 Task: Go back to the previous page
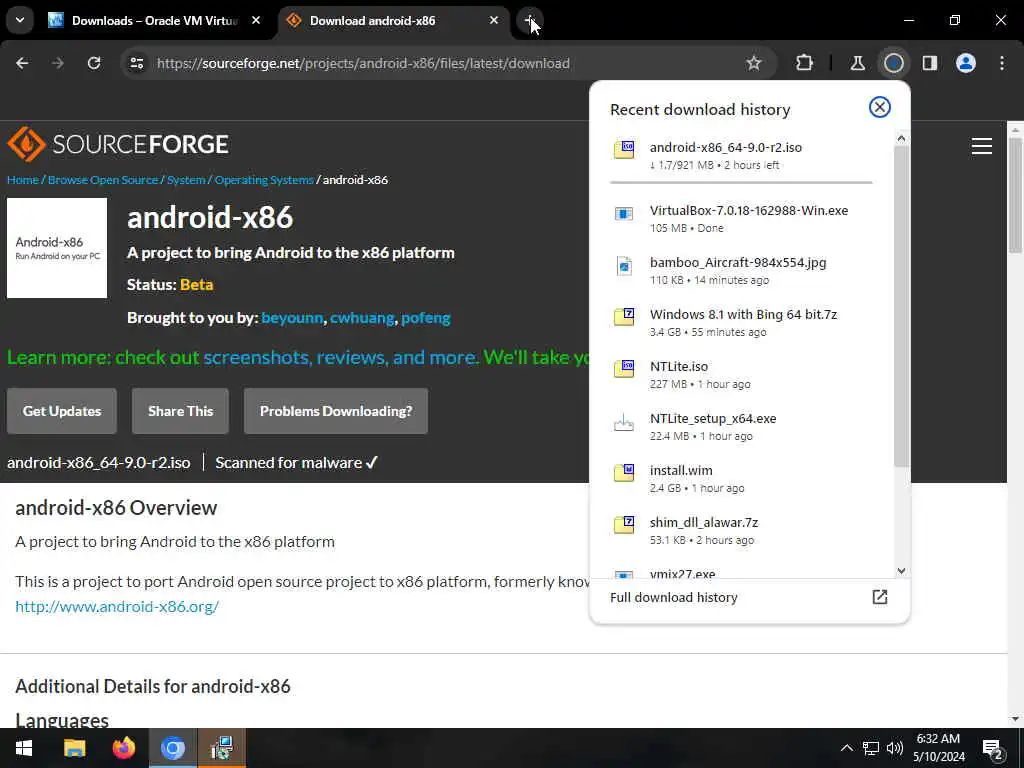tap(22, 63)
